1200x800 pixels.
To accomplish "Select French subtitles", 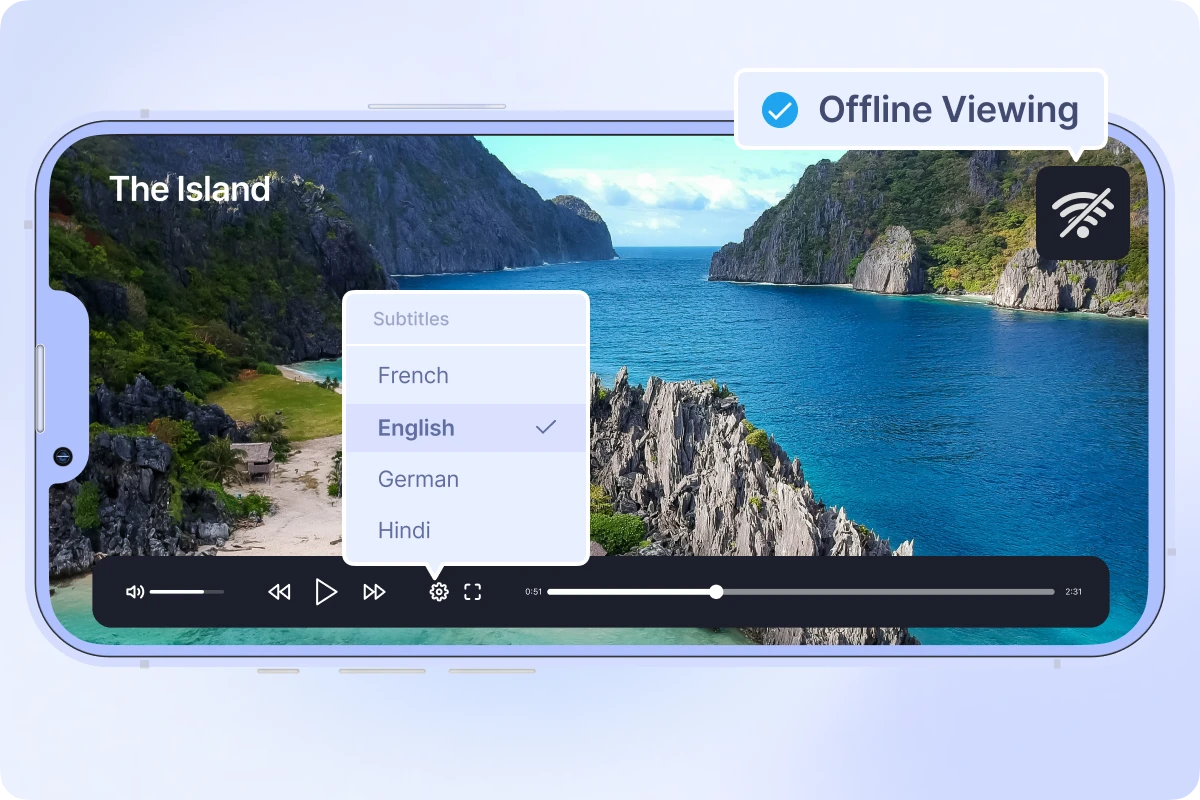I will tap(466, 376).
